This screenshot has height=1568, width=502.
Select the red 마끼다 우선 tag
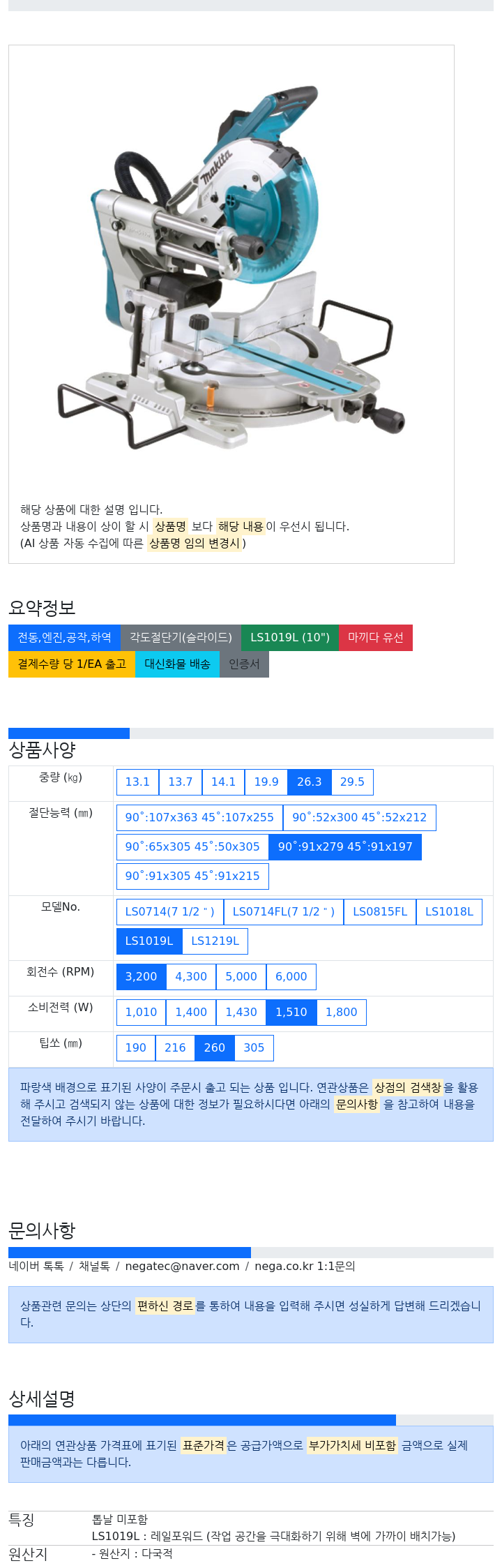point(376,638)
